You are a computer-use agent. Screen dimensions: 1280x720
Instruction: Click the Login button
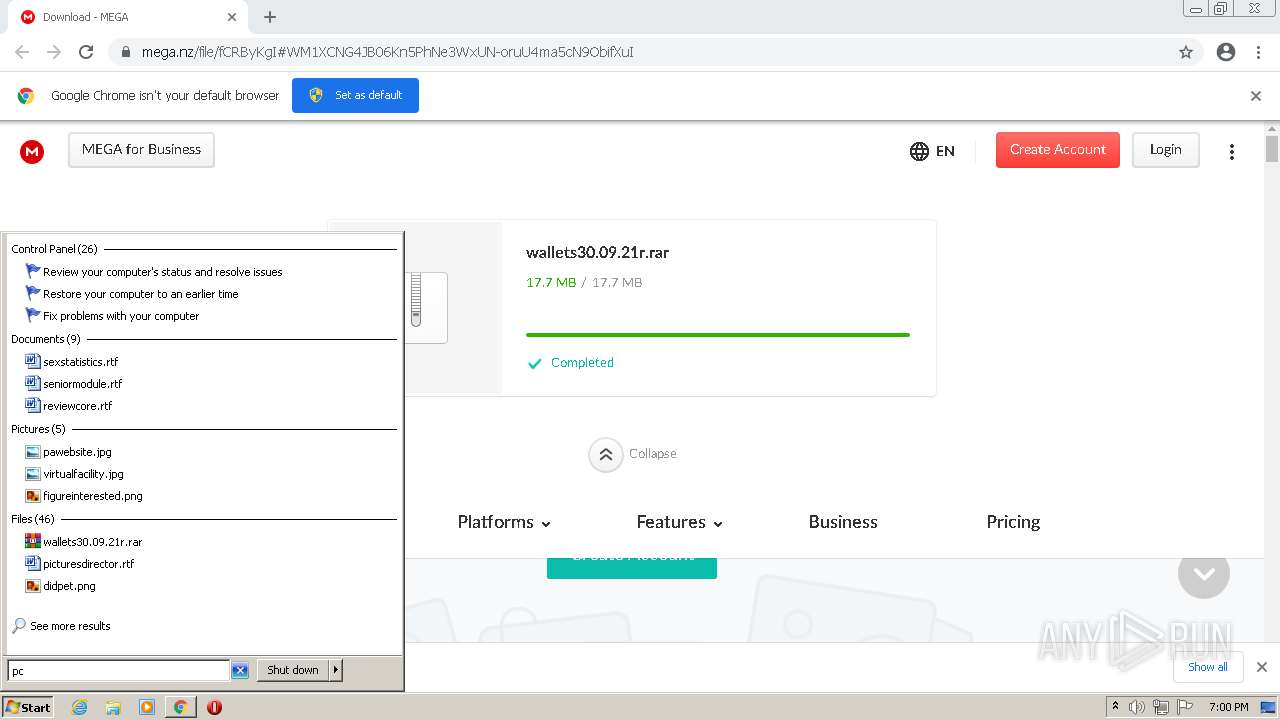1166,150
